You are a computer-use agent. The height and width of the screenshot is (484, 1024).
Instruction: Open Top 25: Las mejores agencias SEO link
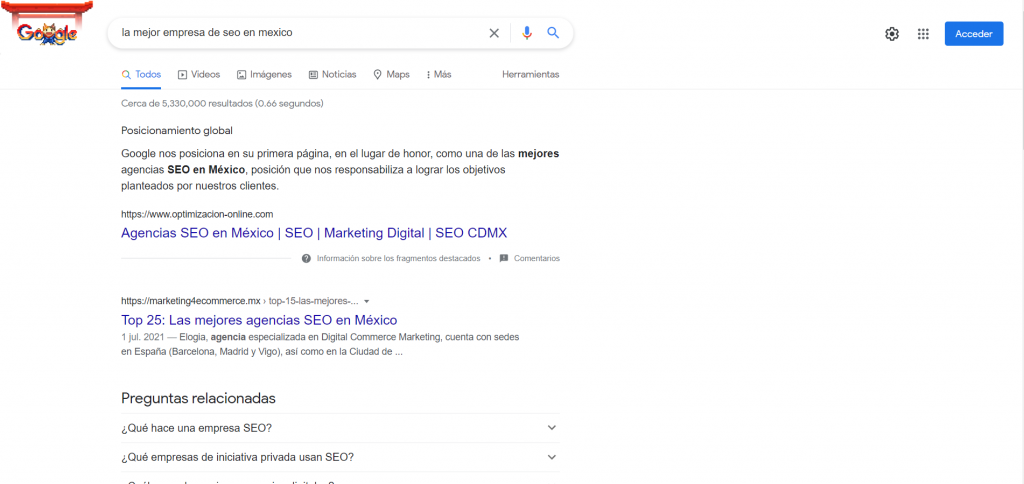259,320
